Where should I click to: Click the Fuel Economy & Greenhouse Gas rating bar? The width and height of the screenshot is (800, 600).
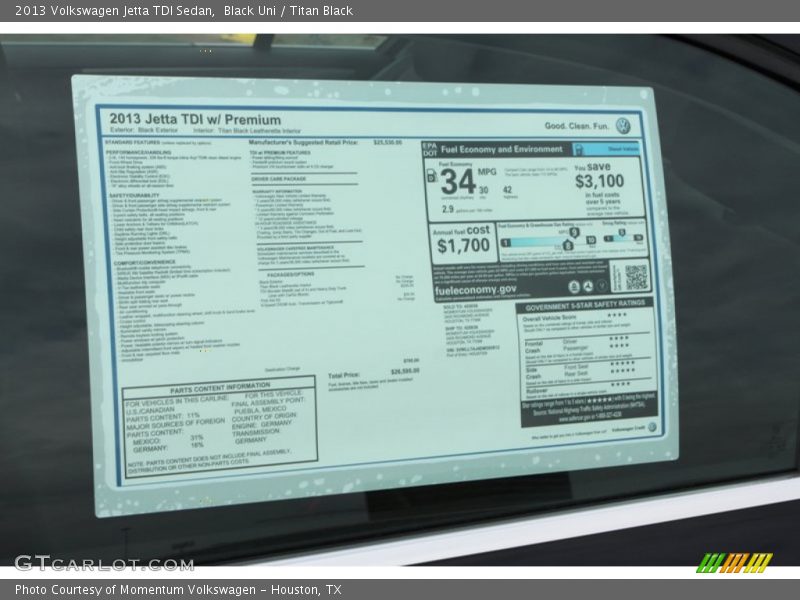point(547,241)
